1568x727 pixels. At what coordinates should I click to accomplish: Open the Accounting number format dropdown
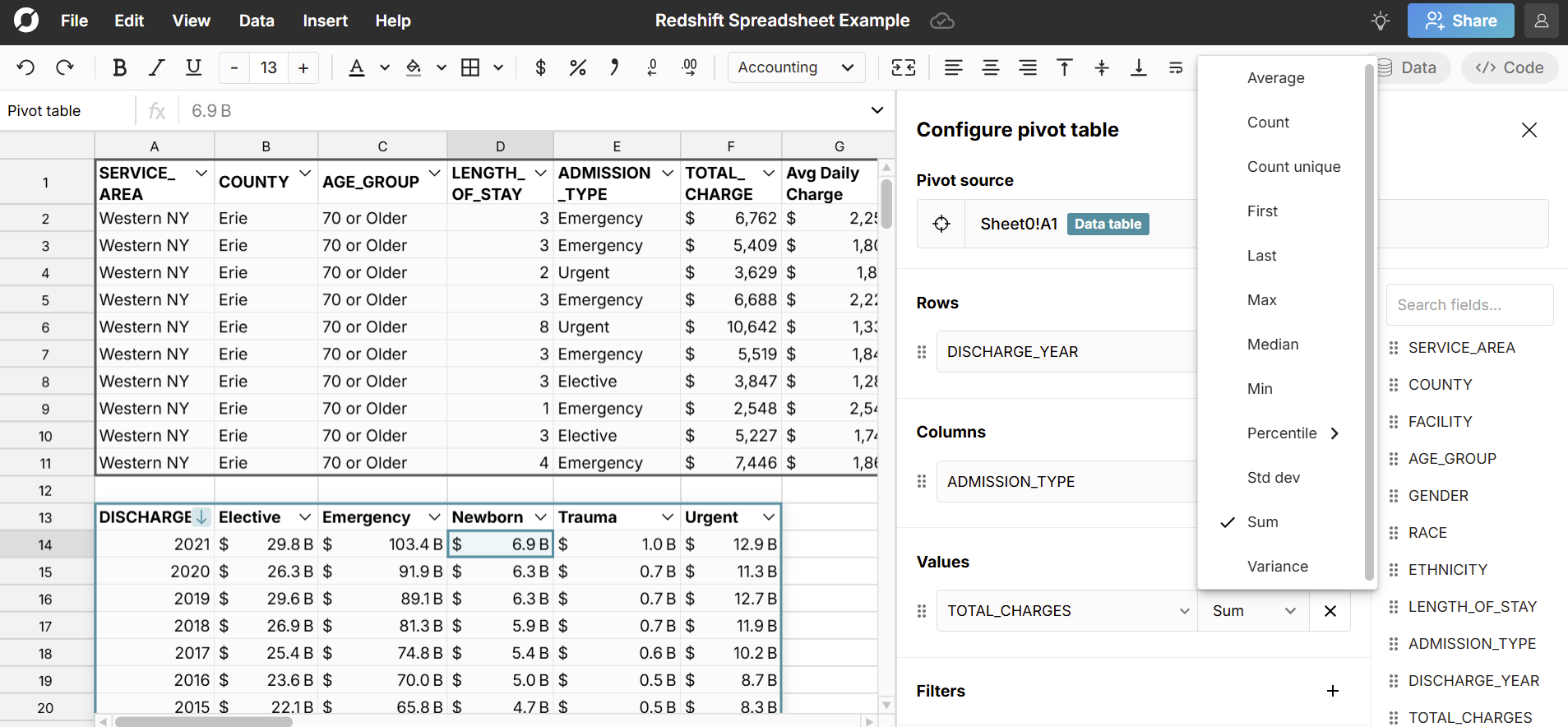tap(795, 67)
